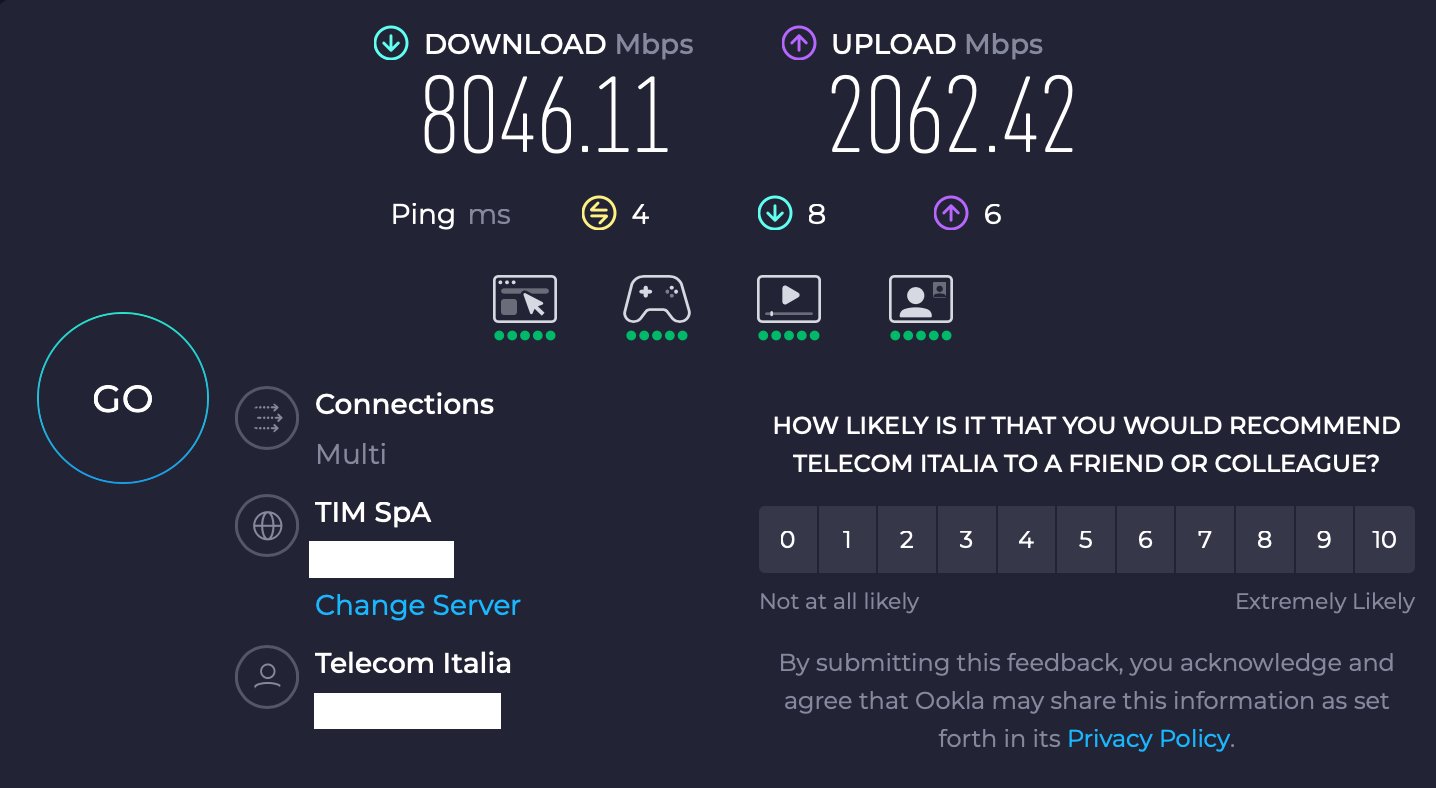The height and width of the screenshot is (788, 1436).
Task: Click the globe server icon
Action: (x=267, y=525)
